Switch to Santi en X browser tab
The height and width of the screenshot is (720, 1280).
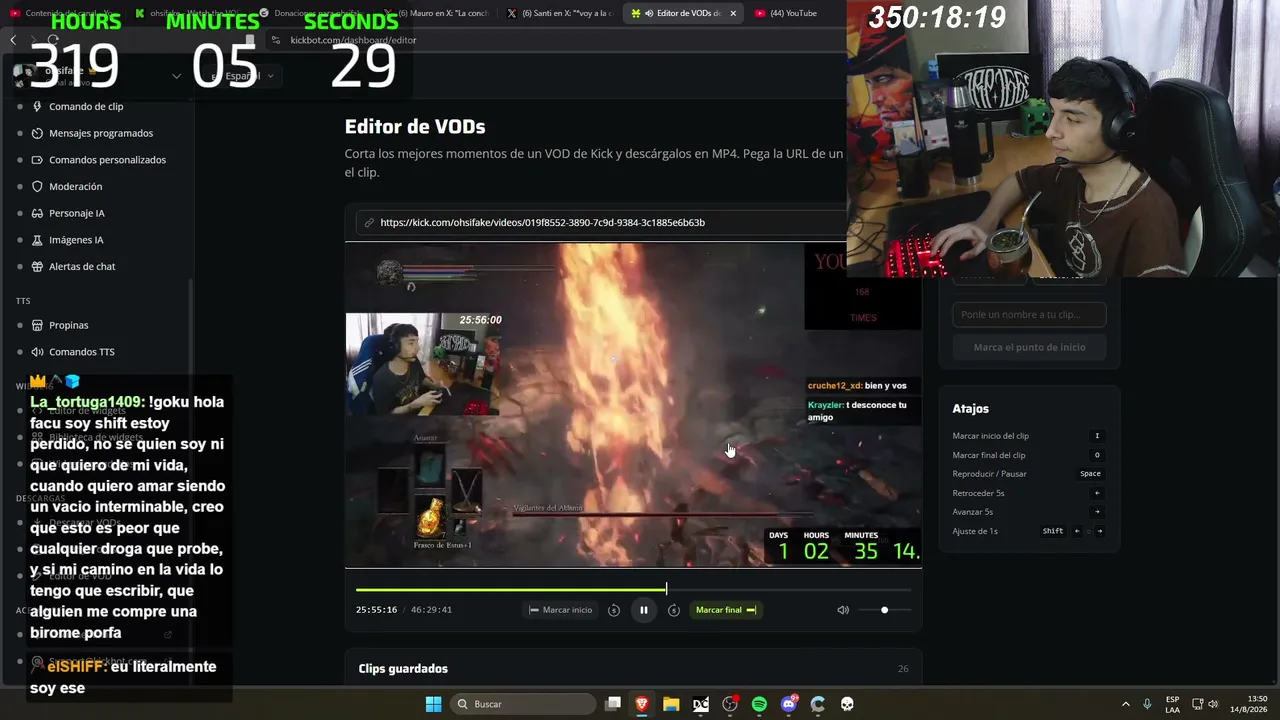(x=559, y=13)
